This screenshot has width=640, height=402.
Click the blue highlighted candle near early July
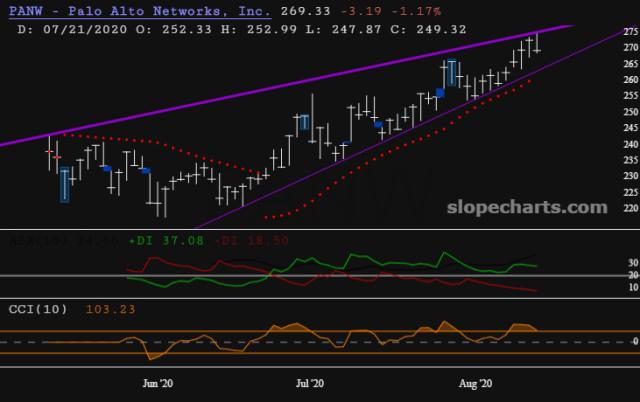tap(305, 123)
